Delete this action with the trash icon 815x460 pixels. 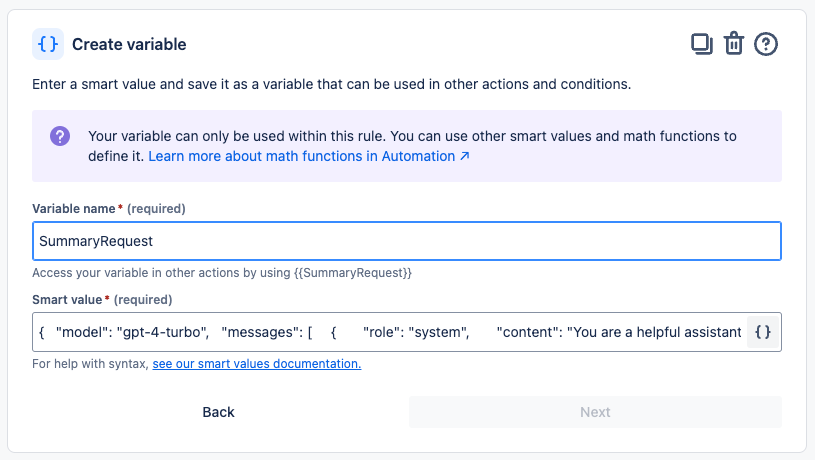(x=734, y=44)
